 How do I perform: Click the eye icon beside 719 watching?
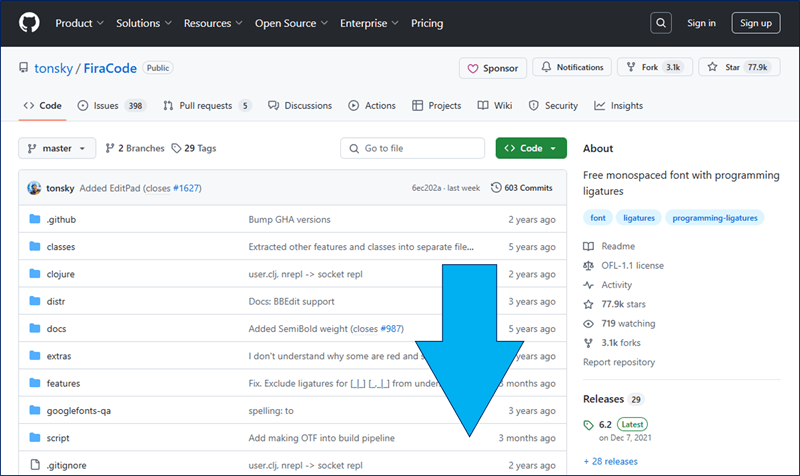click(x=588, y=323)
